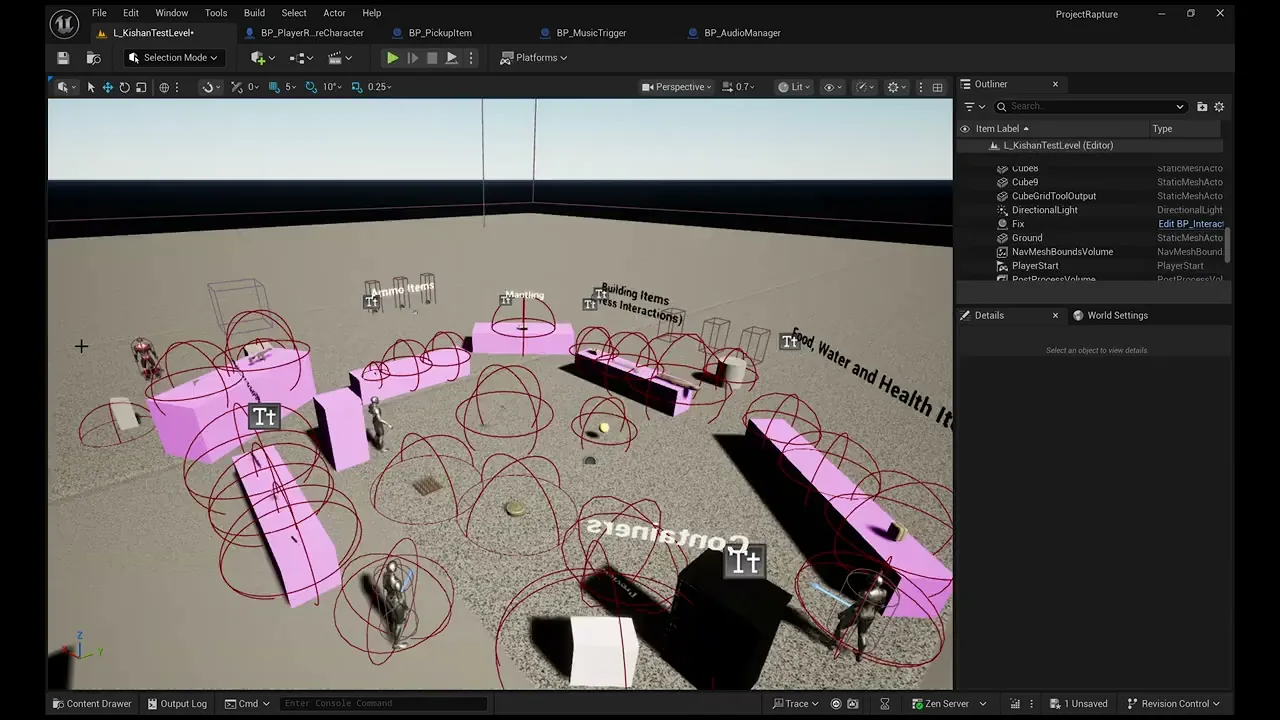Screen dimensions: 1280x720
Task: Open the Blueprints graph icon menu
Action: pyautogui.click(x=301, y=58)
